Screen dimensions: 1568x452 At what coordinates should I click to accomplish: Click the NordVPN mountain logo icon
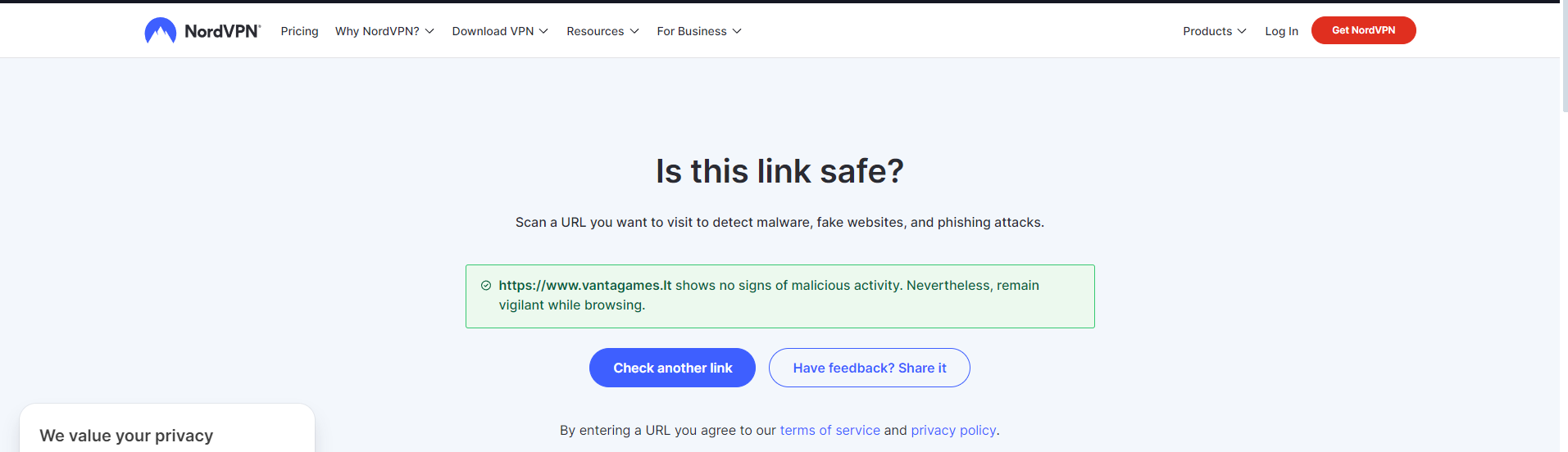(160, 30)
